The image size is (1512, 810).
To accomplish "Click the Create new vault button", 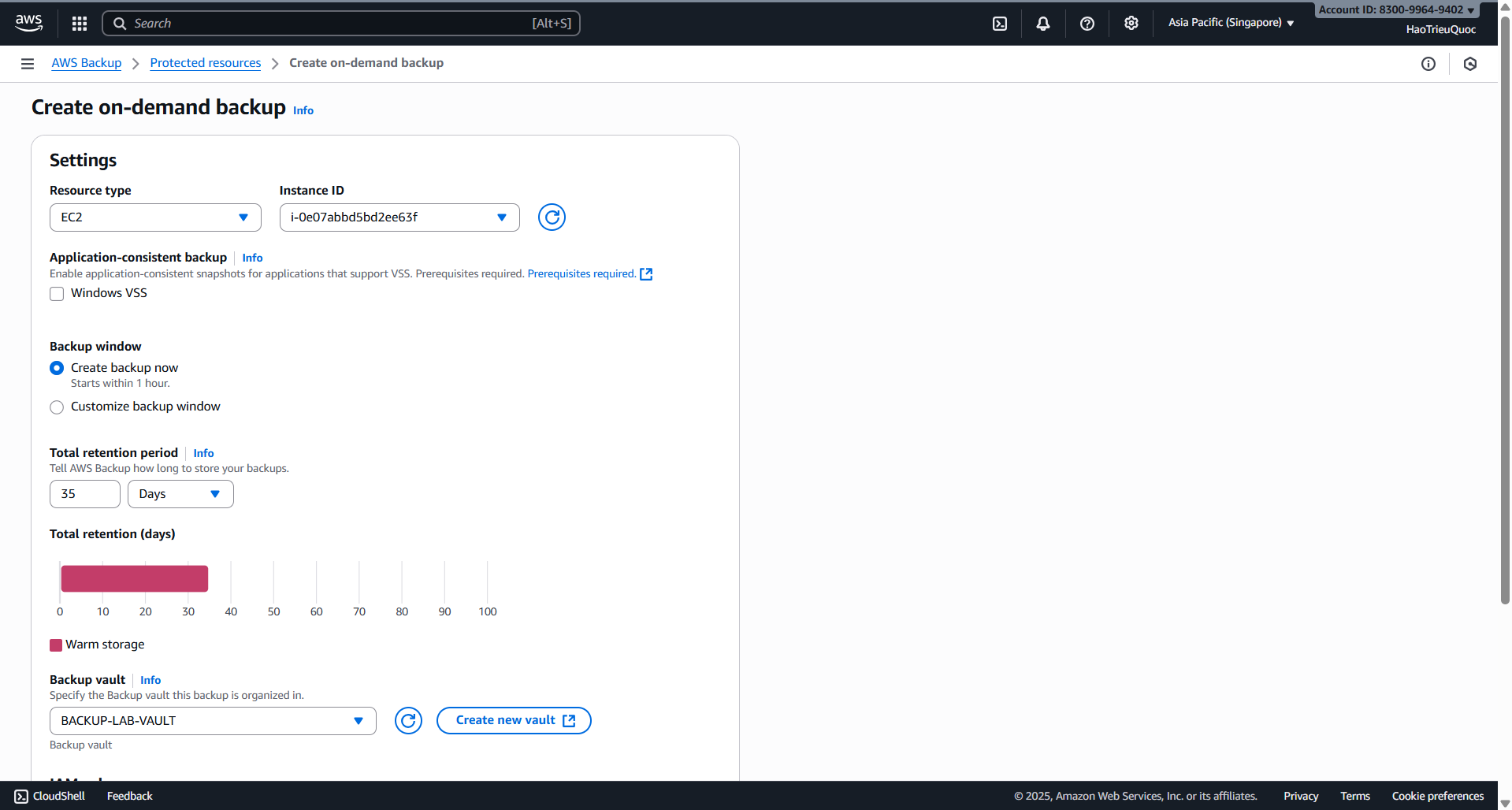I will click(x=513, y=719).
